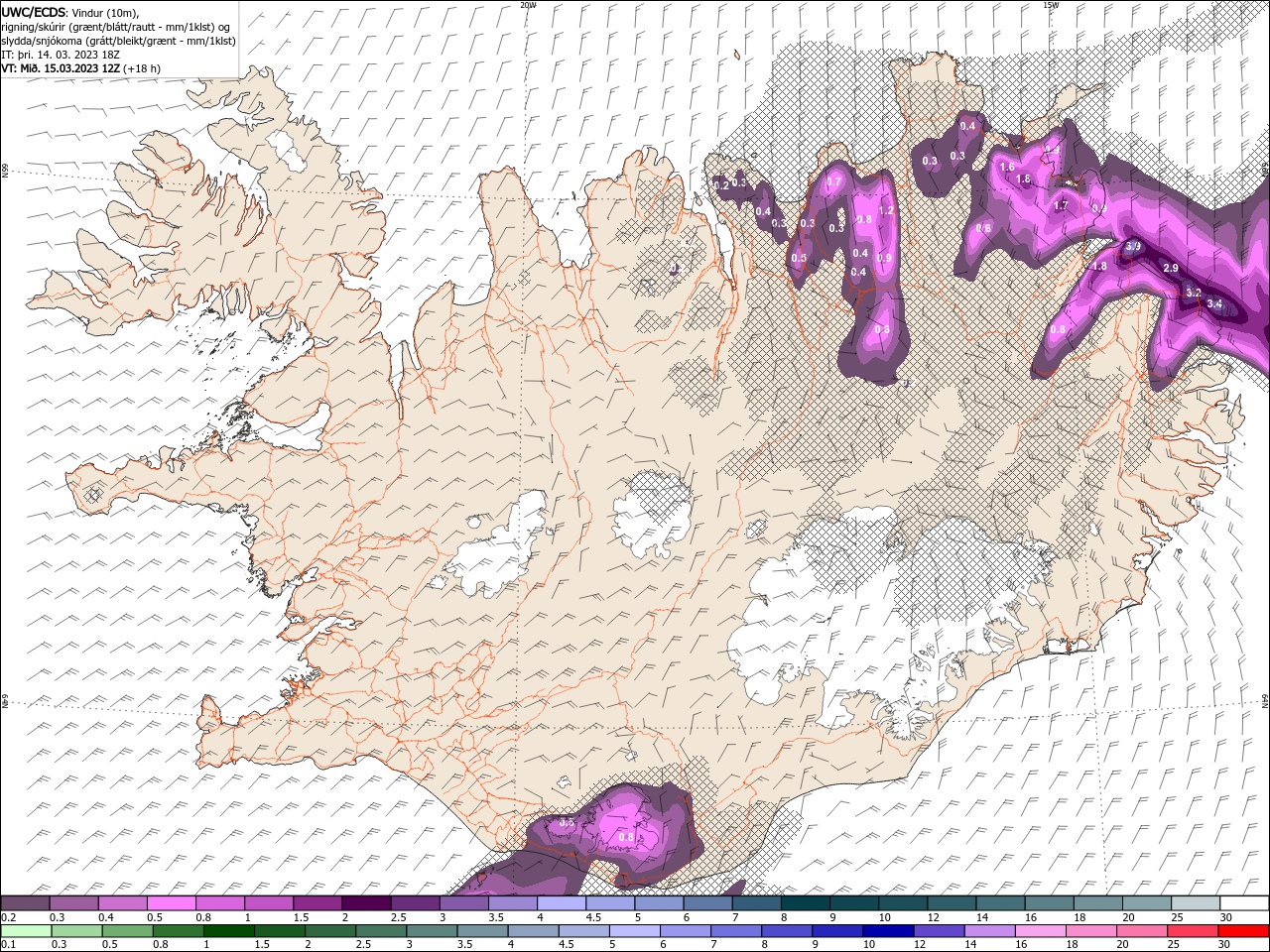Image resolution: width=1270 pixels, height=952 pixels.
Task: Click the UWC/ECDS title text
Action: click(x=35, y=12)
